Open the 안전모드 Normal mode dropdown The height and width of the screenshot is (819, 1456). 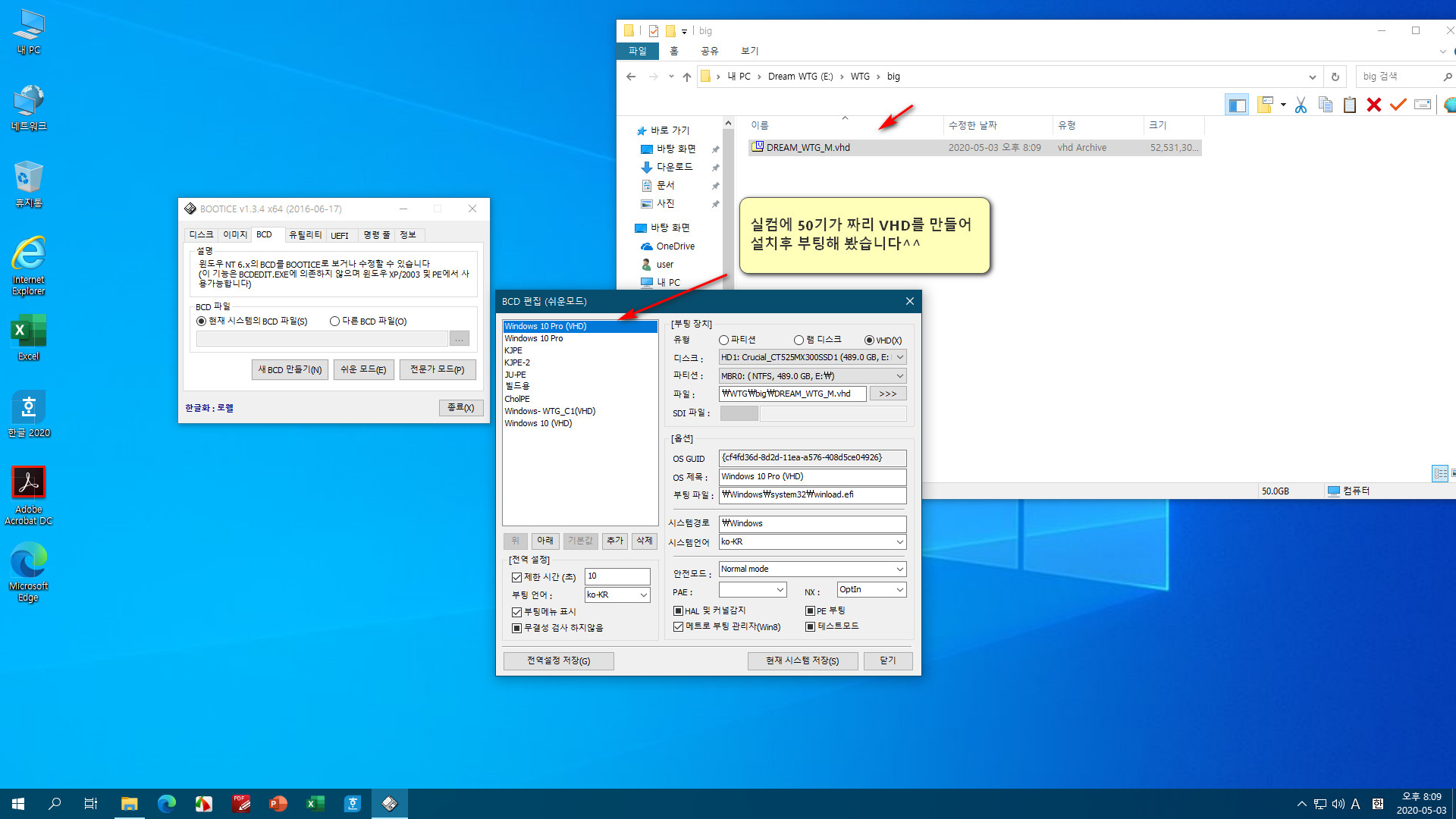pyautogui.click(x=900, y=570)
